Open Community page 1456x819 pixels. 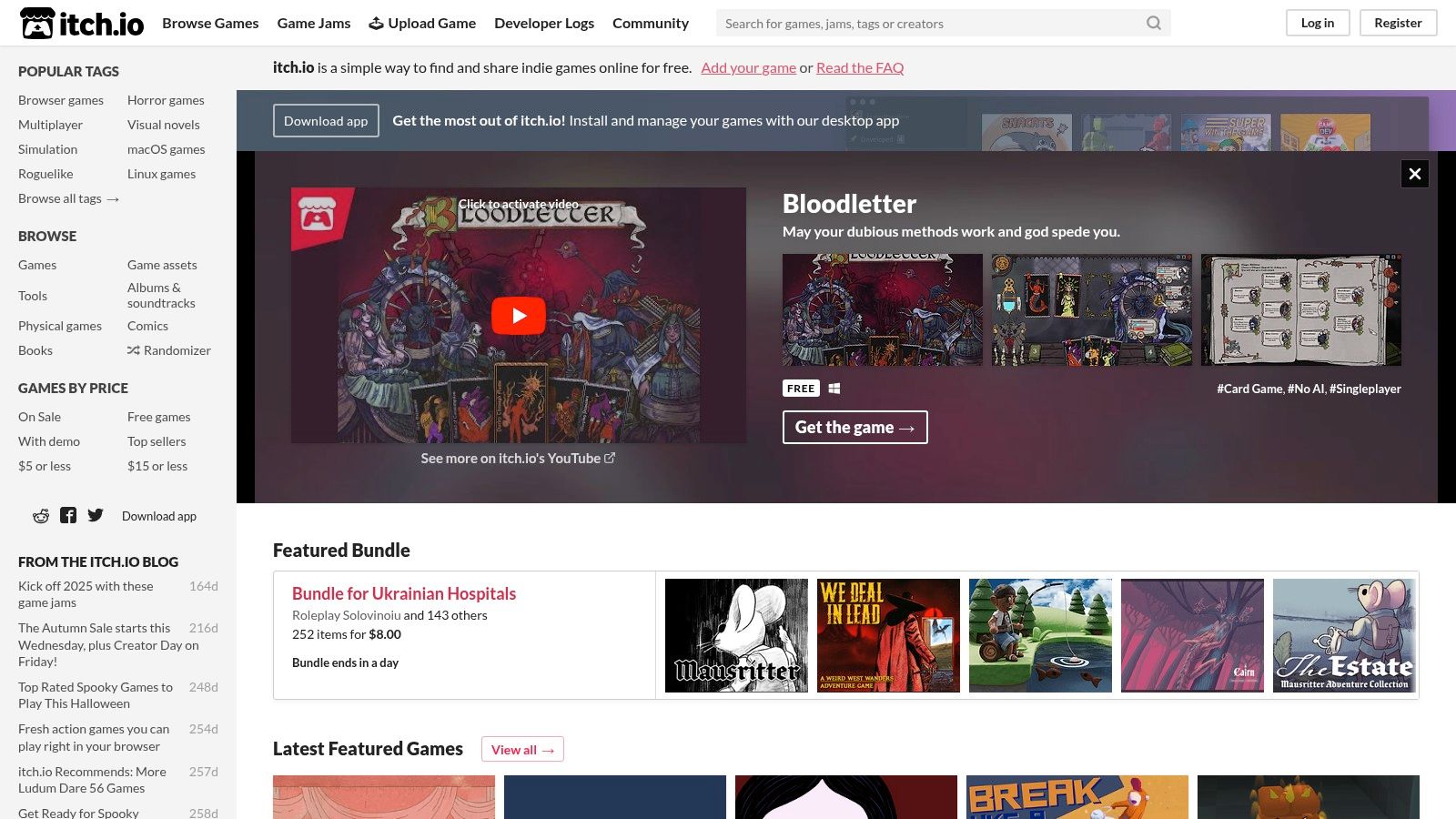tap(651, 24)
